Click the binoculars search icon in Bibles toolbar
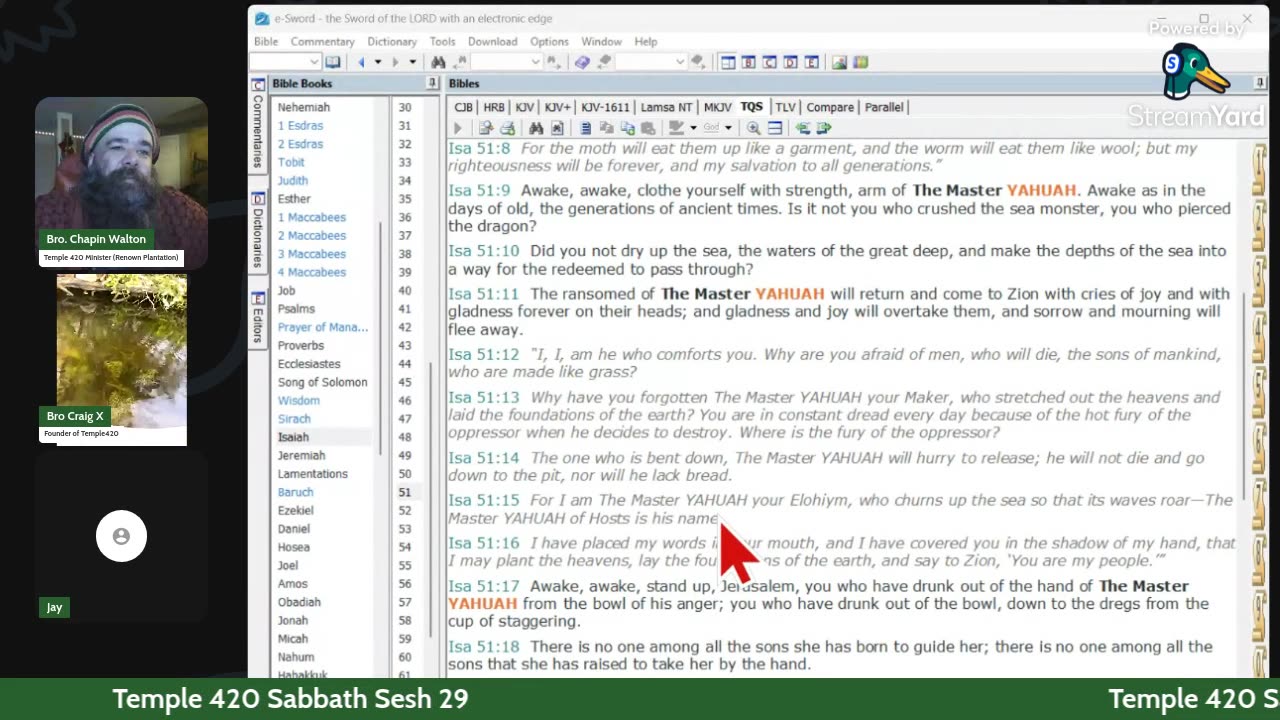 point(536,128)
